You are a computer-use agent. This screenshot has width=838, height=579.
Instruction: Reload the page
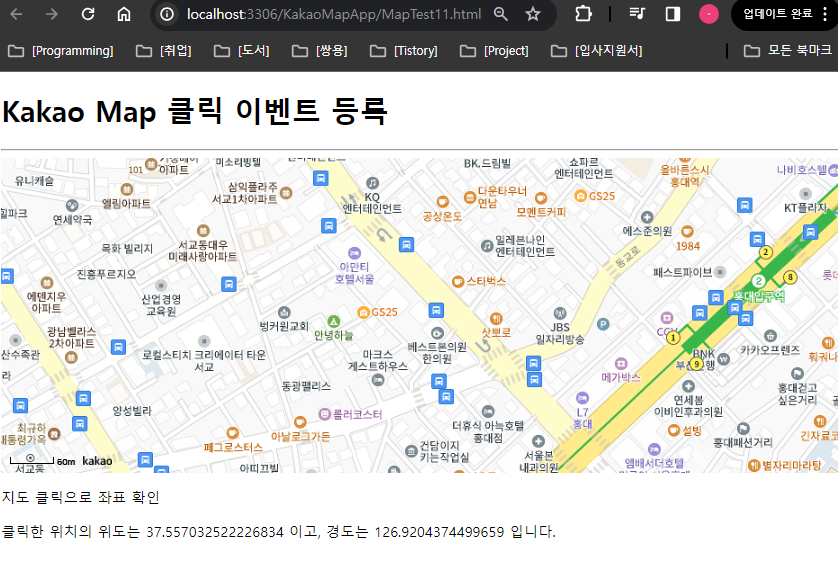88,14
